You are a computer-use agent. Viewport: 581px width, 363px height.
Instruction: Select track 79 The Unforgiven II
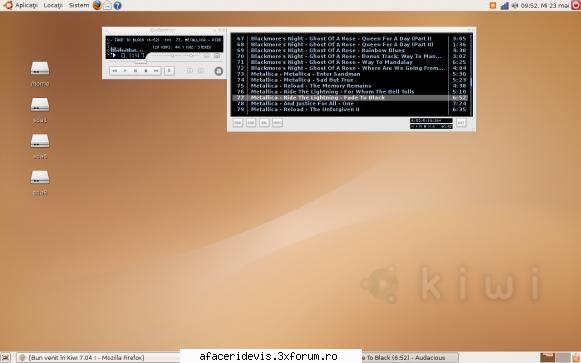coord(350,110)
